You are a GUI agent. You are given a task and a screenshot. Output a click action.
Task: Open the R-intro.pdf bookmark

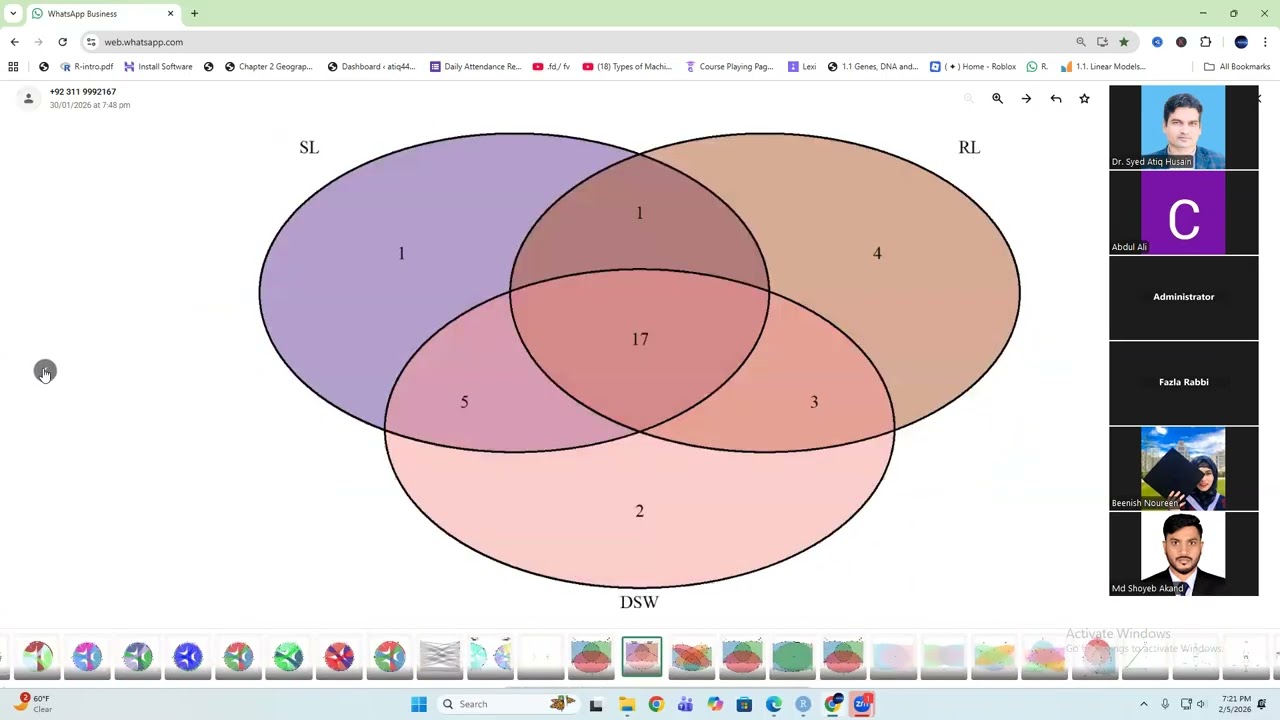[x=87, y=66]
